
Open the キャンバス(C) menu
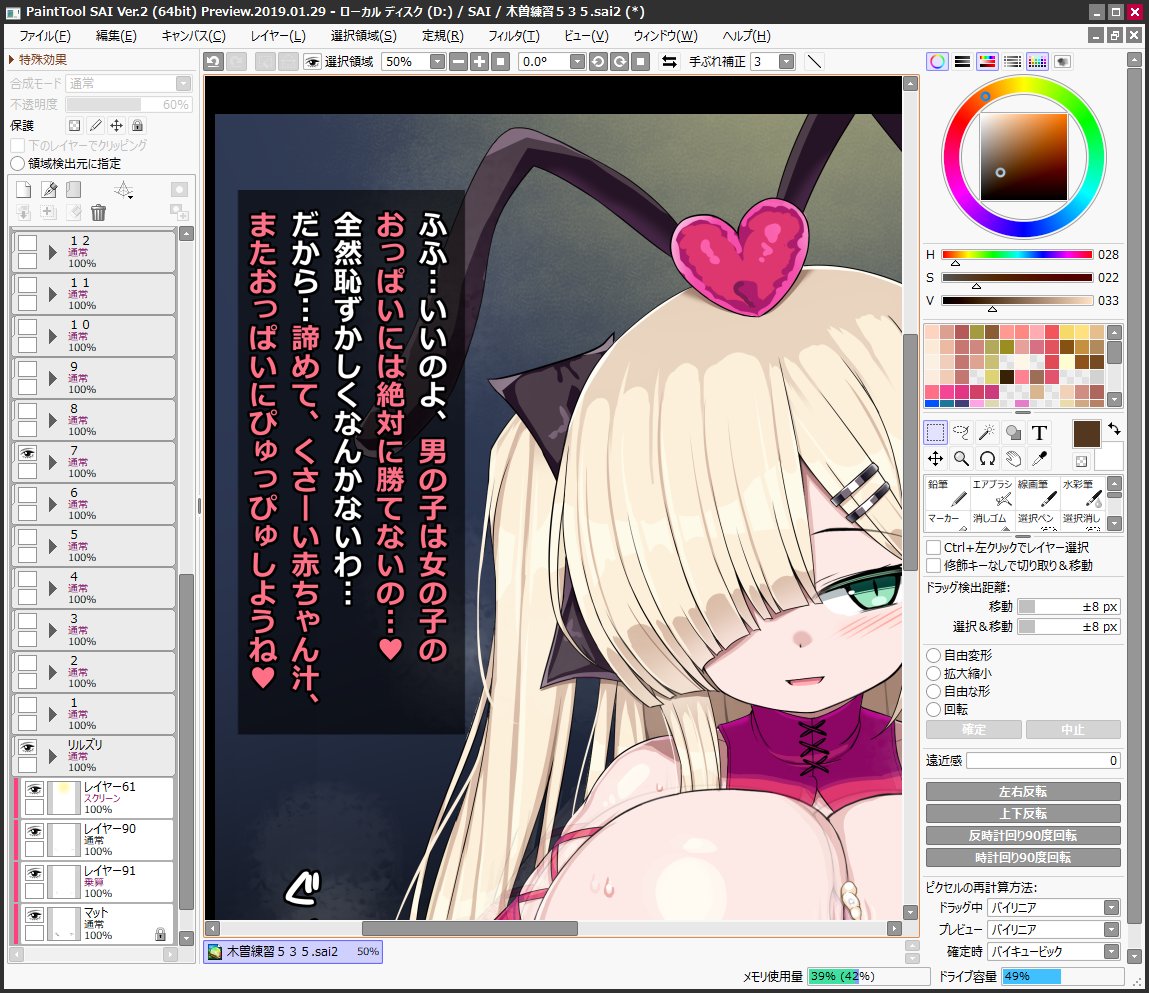(x=193, y=36)
